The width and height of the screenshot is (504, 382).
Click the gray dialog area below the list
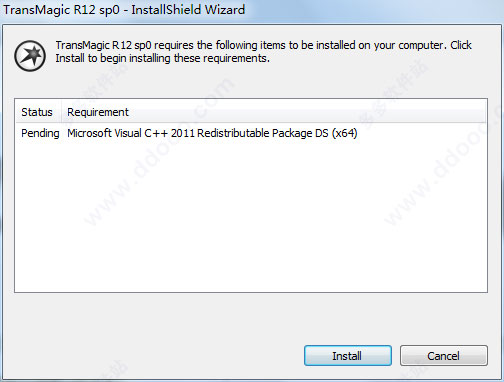tap(251, 318)
